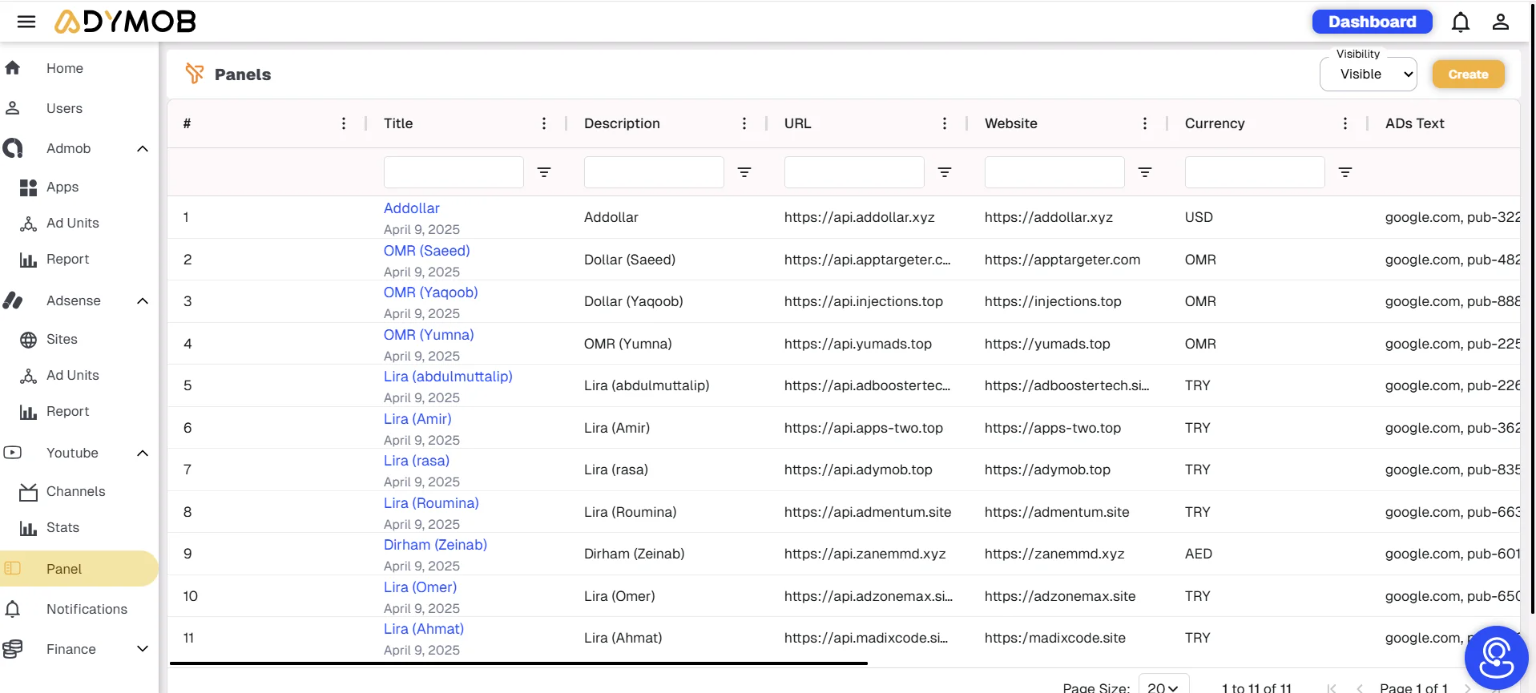1536x693 pixels.
Task: Open the Dirham (Zeinab) title link
Action: 436,544
